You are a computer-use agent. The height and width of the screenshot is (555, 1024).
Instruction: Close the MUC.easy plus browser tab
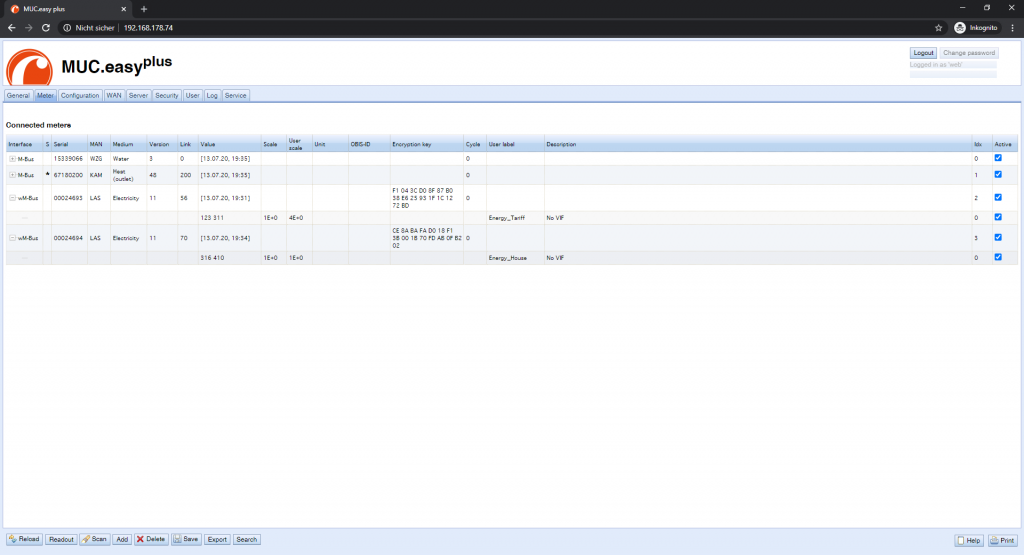click(124, 9)
